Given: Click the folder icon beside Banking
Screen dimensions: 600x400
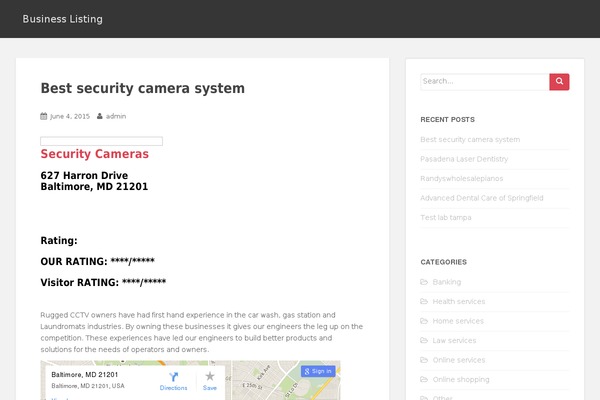Looking at the screenshot, I should [x=425, y=282].
